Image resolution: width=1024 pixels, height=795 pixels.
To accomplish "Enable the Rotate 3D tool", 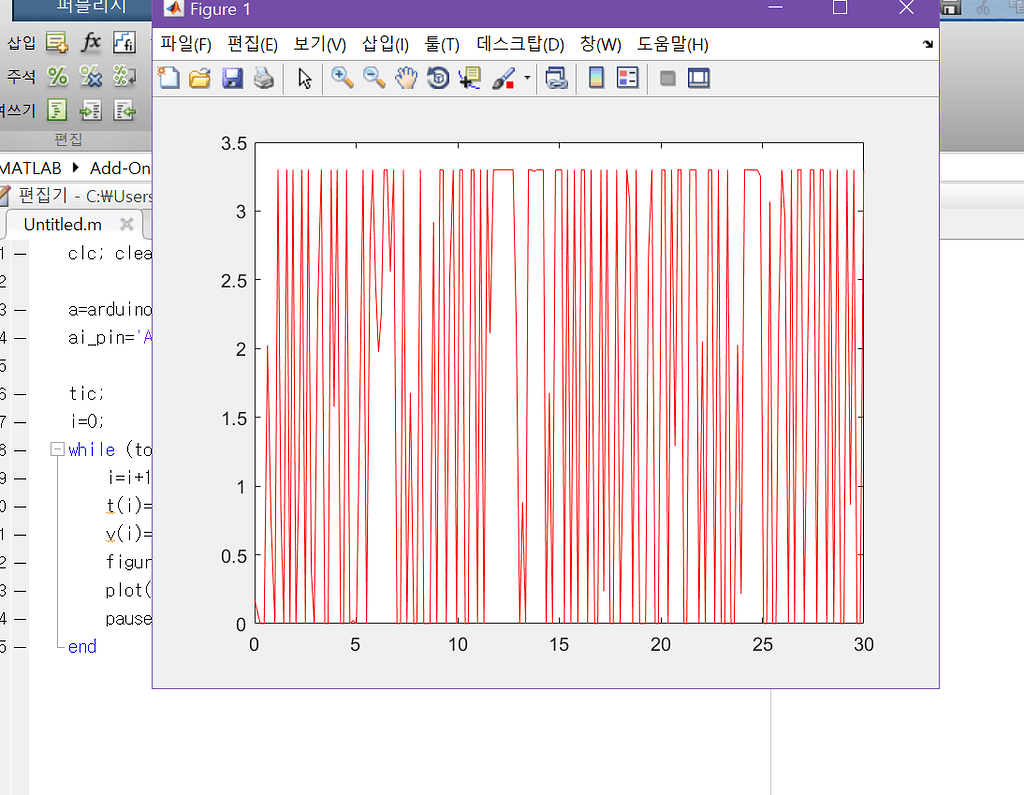I will tap(438, 78).
